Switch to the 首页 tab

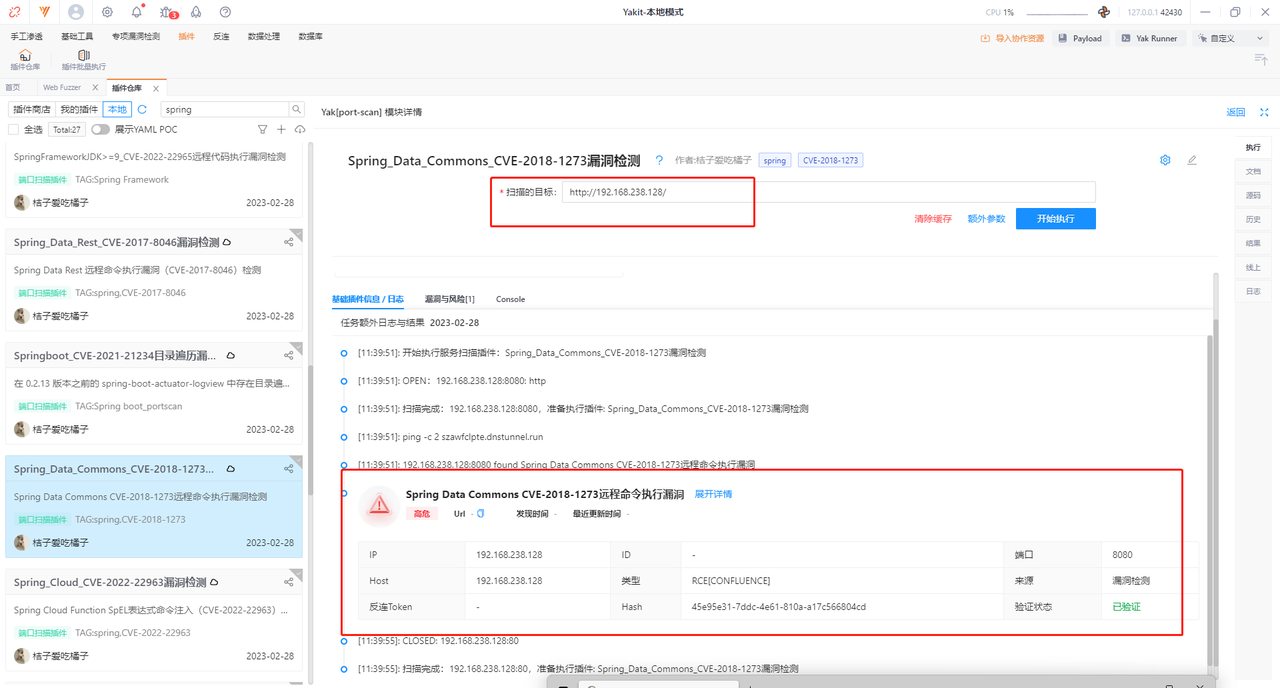13,88
